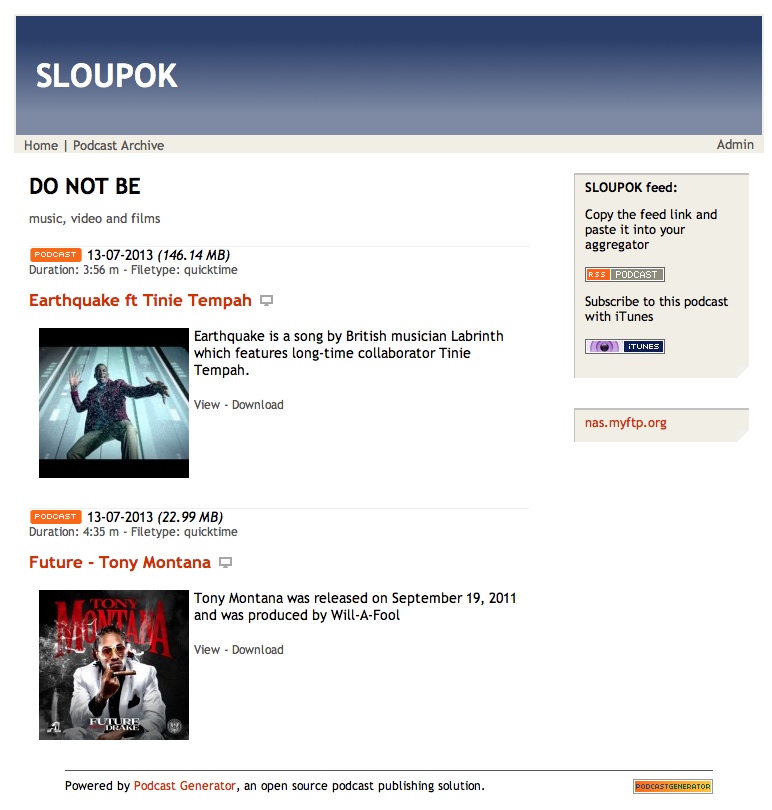Download the Tony Montana episode

pos(257,649)
